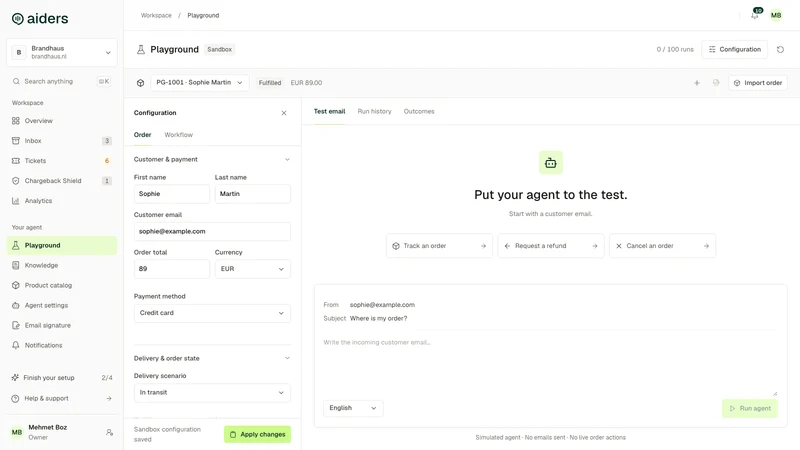Click Finish your setup item
This screenshot has height=450, width=800.
point(62,378)
